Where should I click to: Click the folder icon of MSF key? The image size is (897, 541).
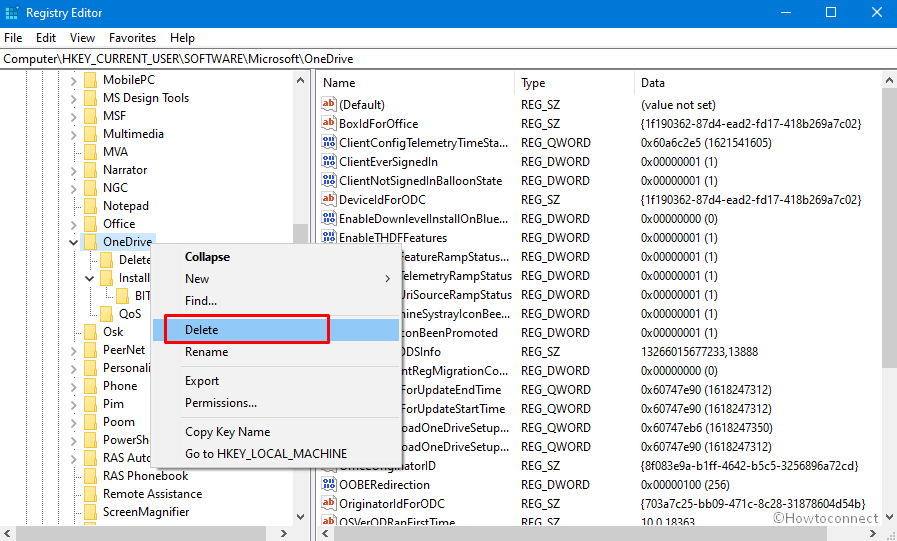(x=90, y=116)
